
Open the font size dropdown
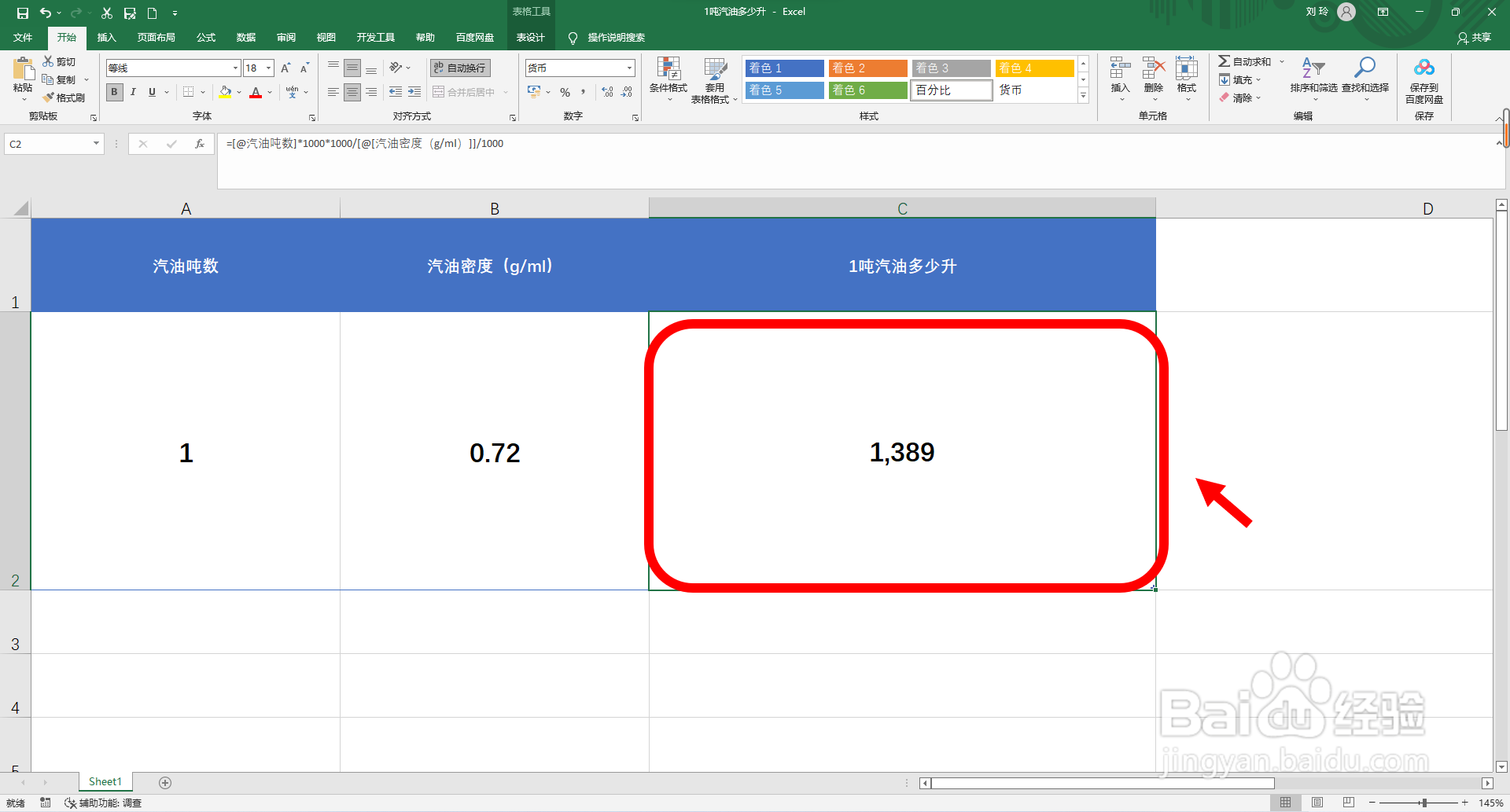[268, 68]
